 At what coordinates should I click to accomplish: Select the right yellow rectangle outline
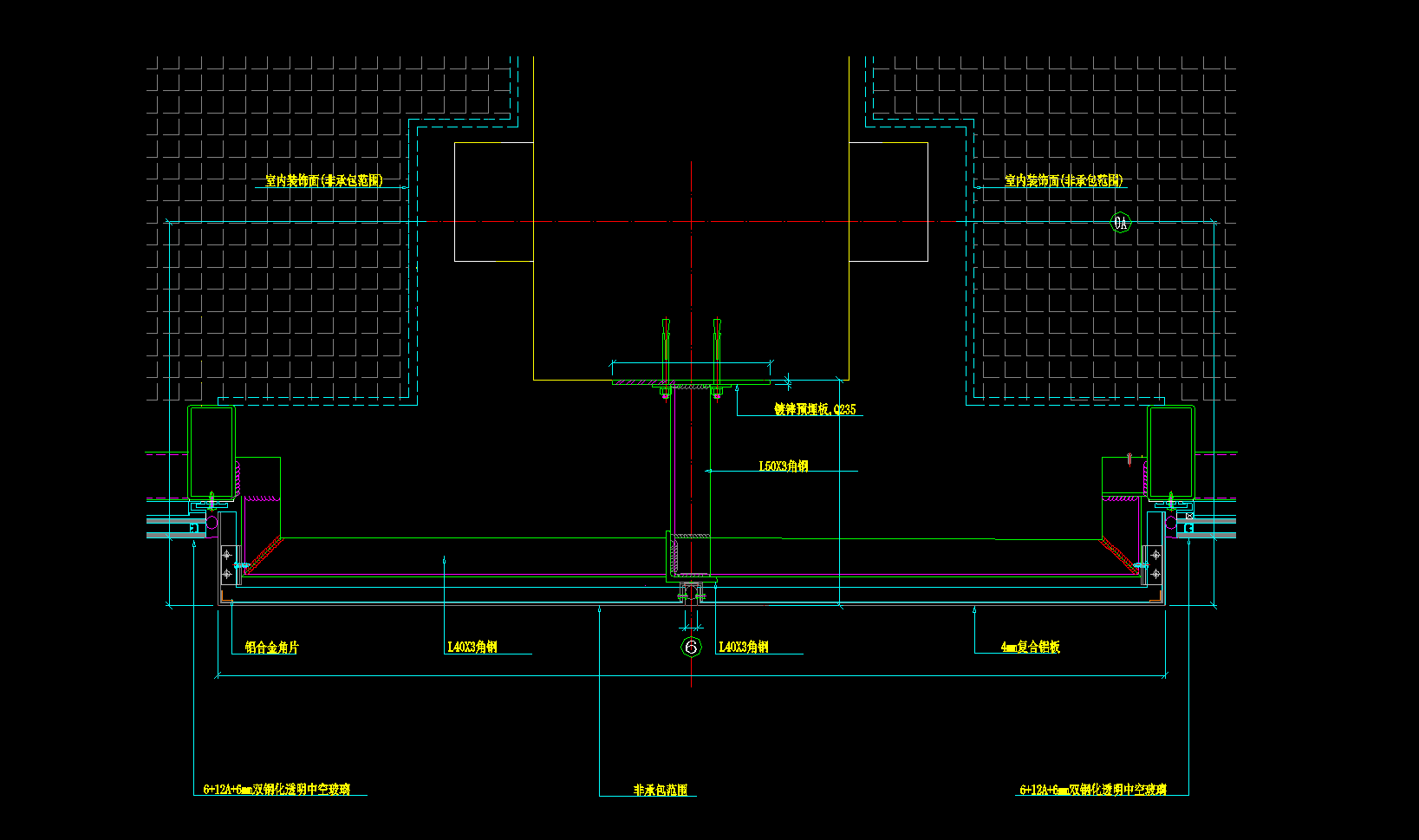click(888, 202)
